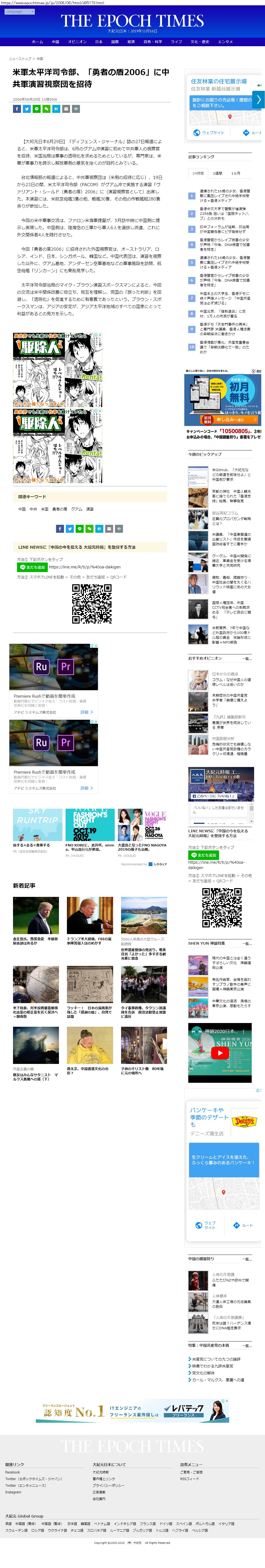The width and height of the screenshot is (265, 1568).
Task: Open the three-dot menu on Shen Yun video
Action: tap(244, 1032)
